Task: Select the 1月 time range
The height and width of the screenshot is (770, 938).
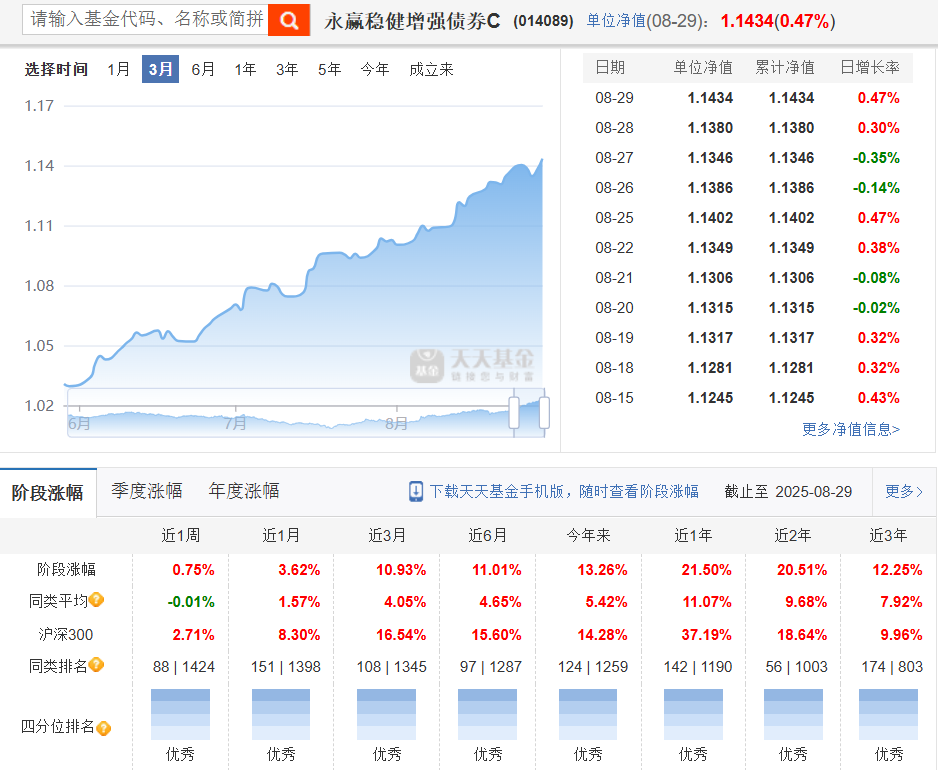Action: (118, 69)
